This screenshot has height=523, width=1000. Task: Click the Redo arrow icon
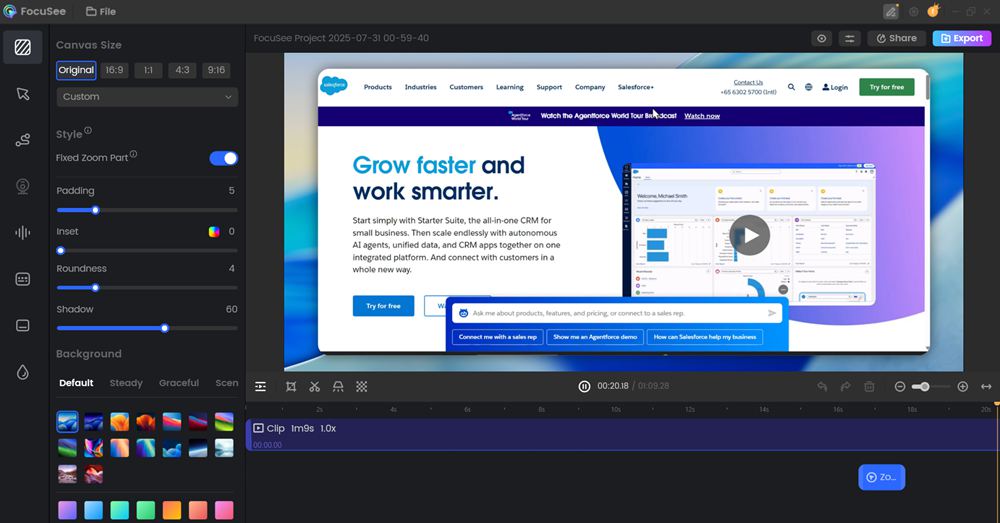point(846,387)
